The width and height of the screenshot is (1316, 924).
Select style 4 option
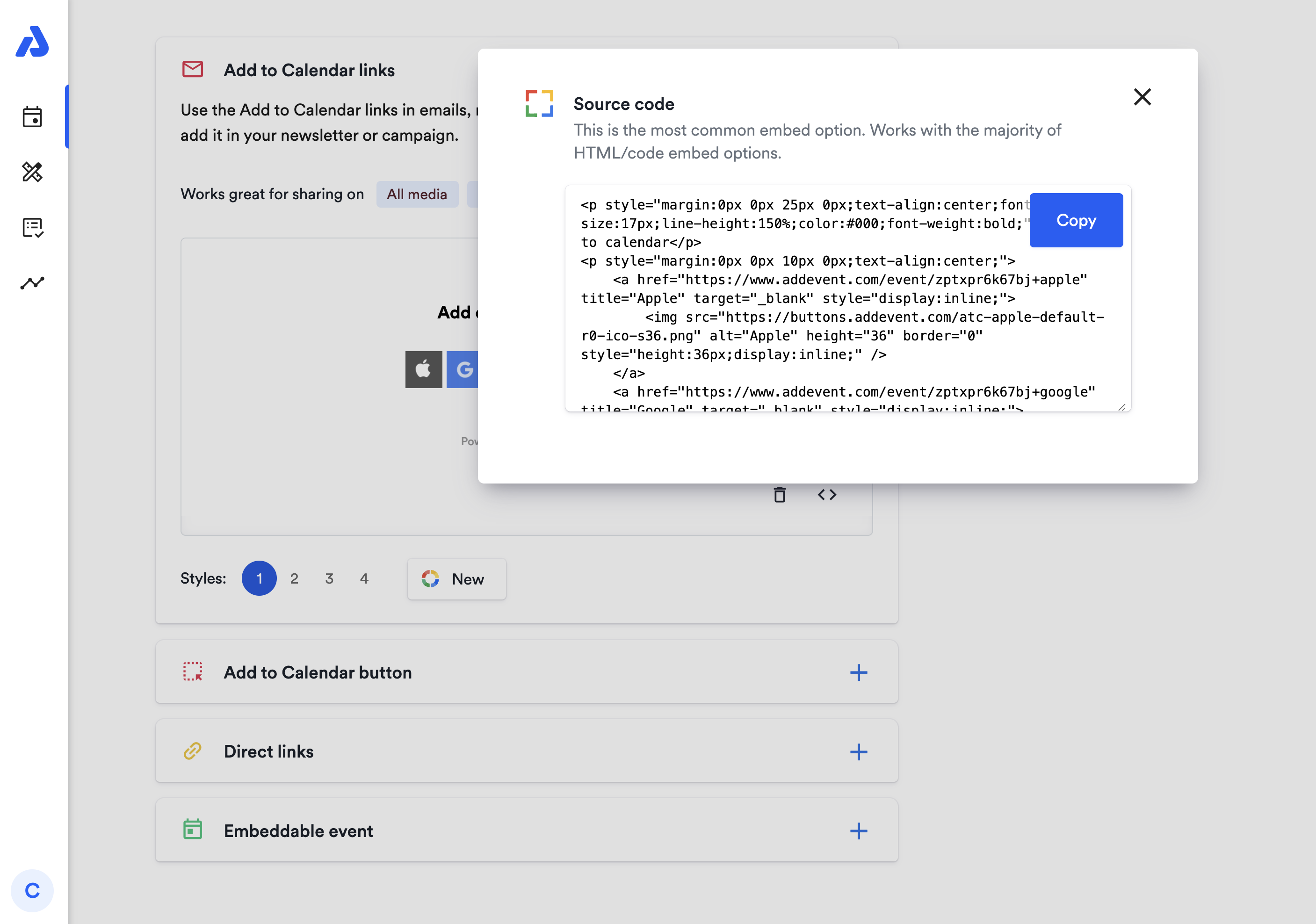[x=364, y=578]
